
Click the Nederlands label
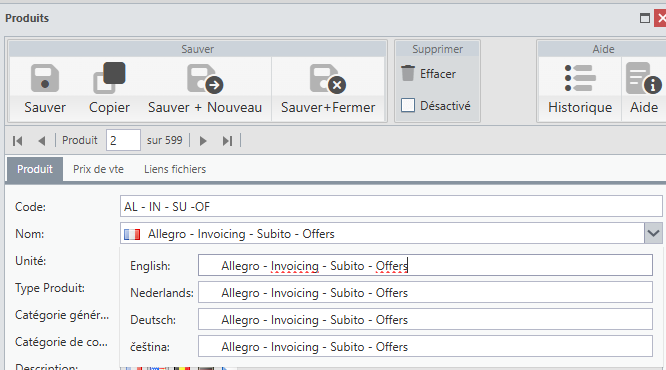(x=161, y=293)
